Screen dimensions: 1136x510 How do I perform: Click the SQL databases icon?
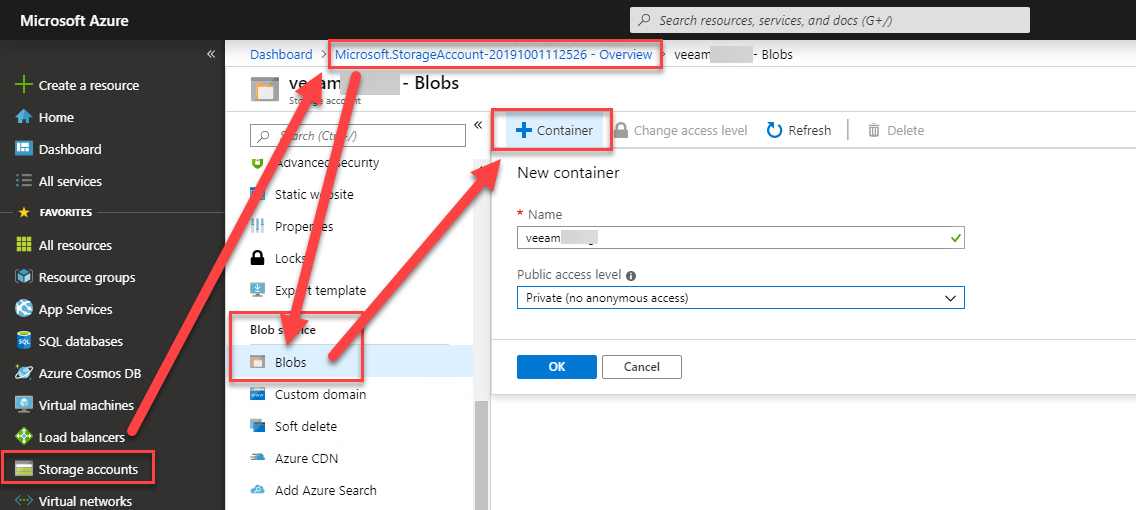(24, 340)
